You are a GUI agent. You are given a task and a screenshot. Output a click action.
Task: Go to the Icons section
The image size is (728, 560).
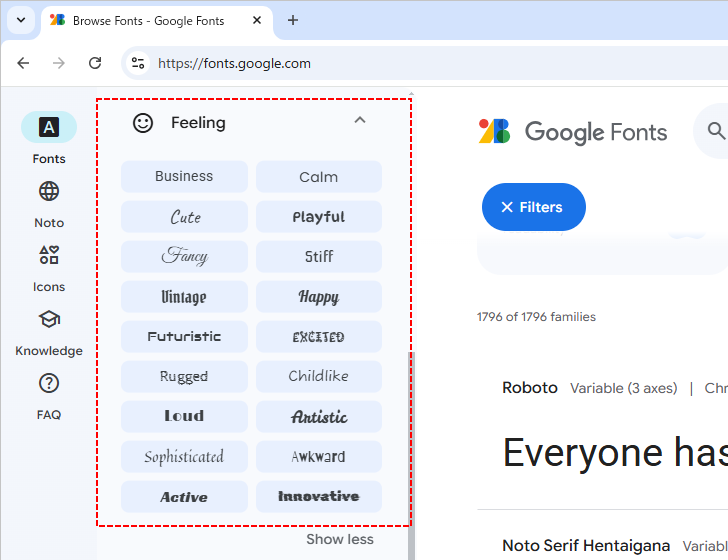(x=48, y=256)
